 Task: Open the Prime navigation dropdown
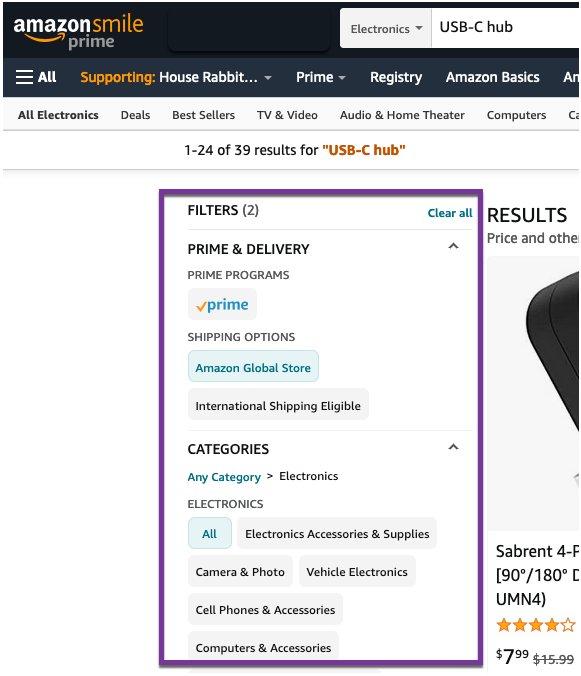click(321, 77)
